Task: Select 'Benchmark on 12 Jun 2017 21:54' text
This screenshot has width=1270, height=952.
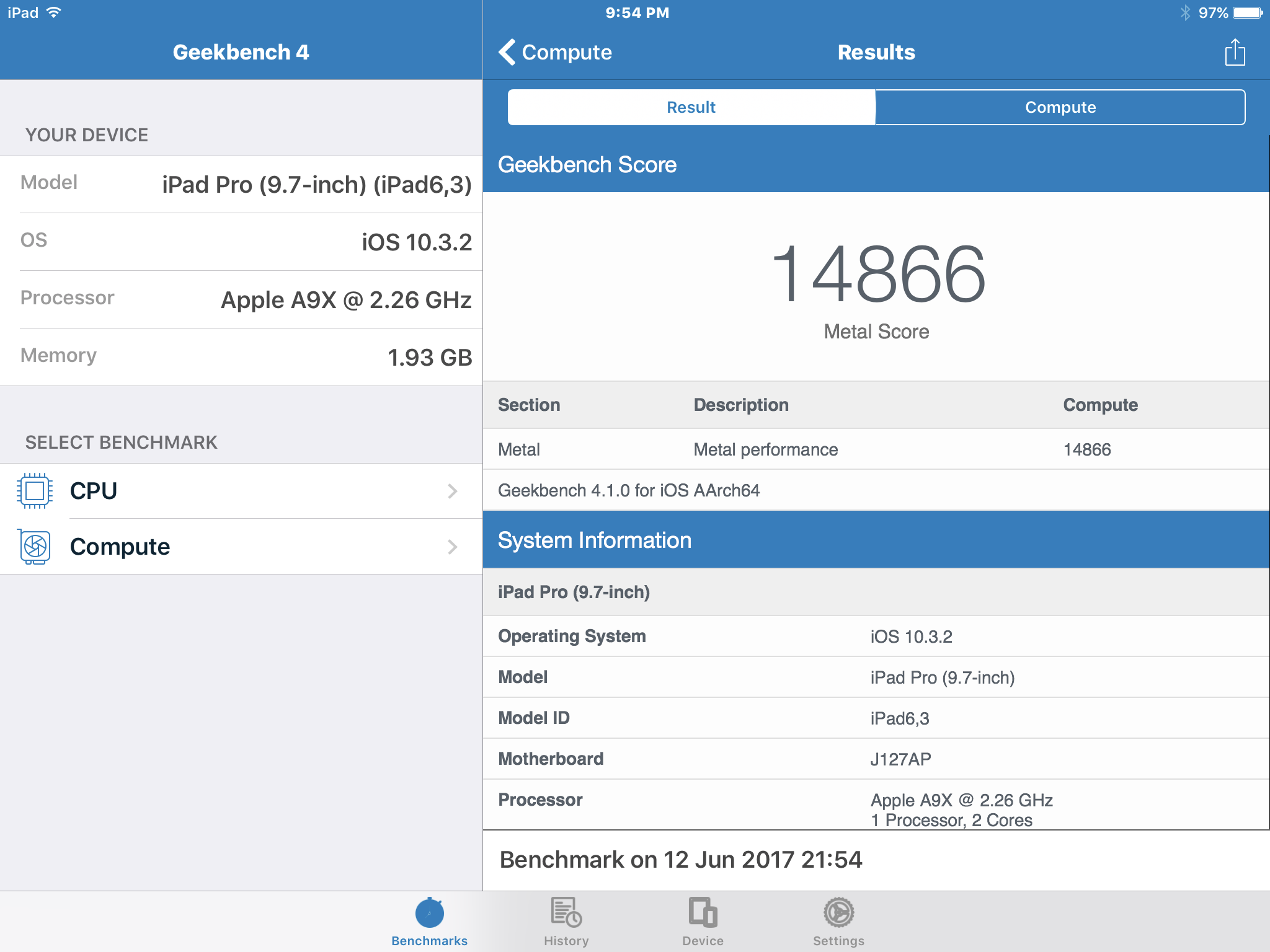Action: click(680, 860)
